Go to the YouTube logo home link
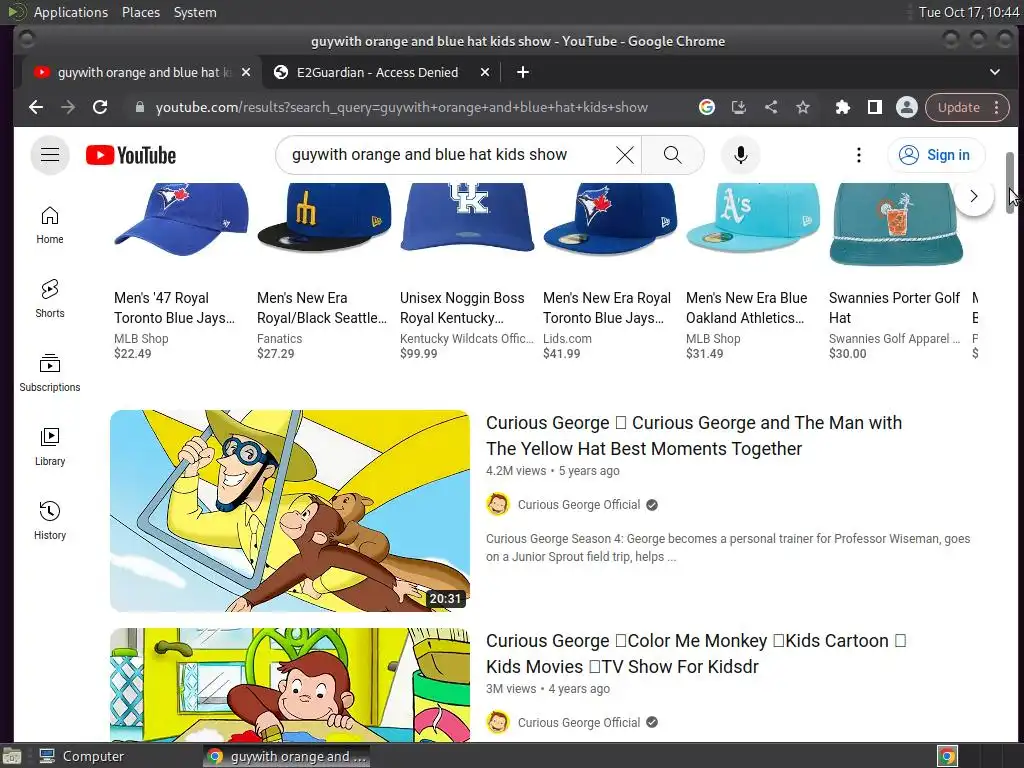The height and width of the screenshot is (768, 1024). [x=131, y=155]
